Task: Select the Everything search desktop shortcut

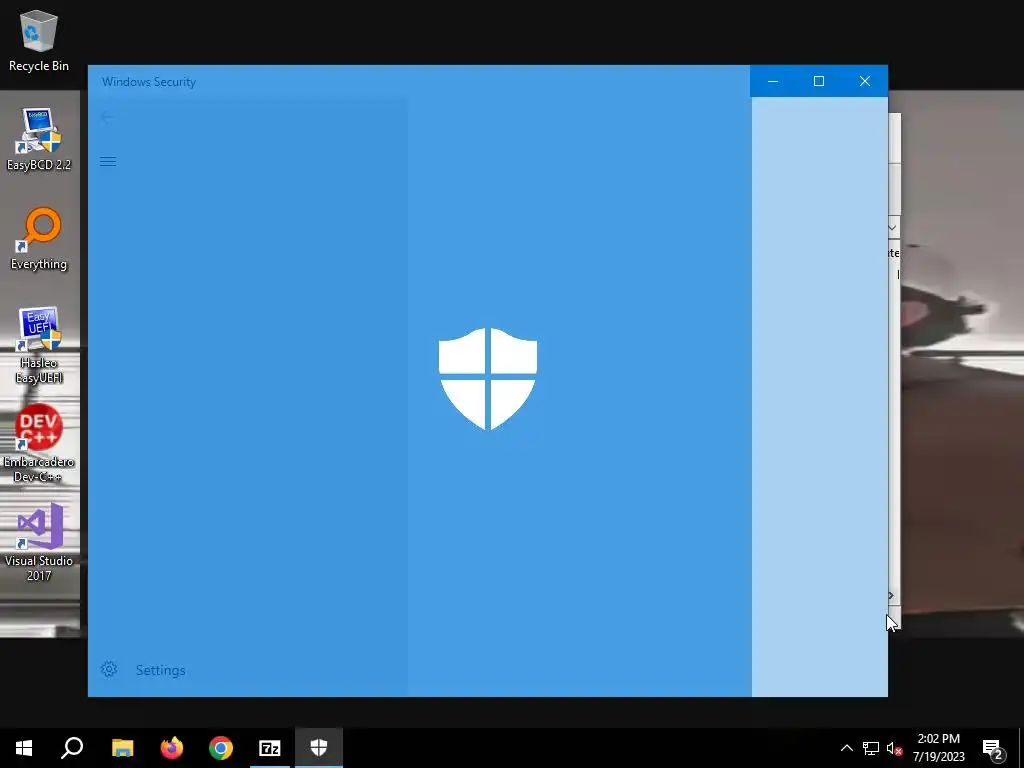Action: tap(39, 239)
